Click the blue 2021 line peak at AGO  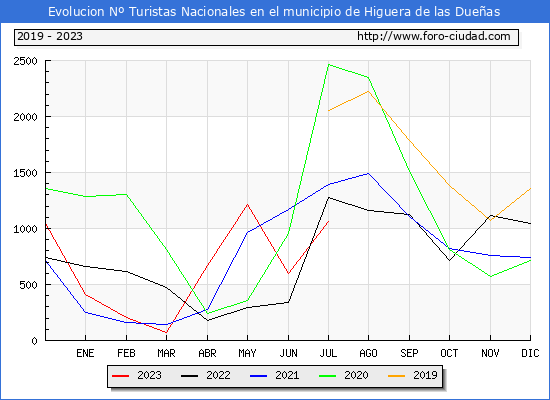368,173
